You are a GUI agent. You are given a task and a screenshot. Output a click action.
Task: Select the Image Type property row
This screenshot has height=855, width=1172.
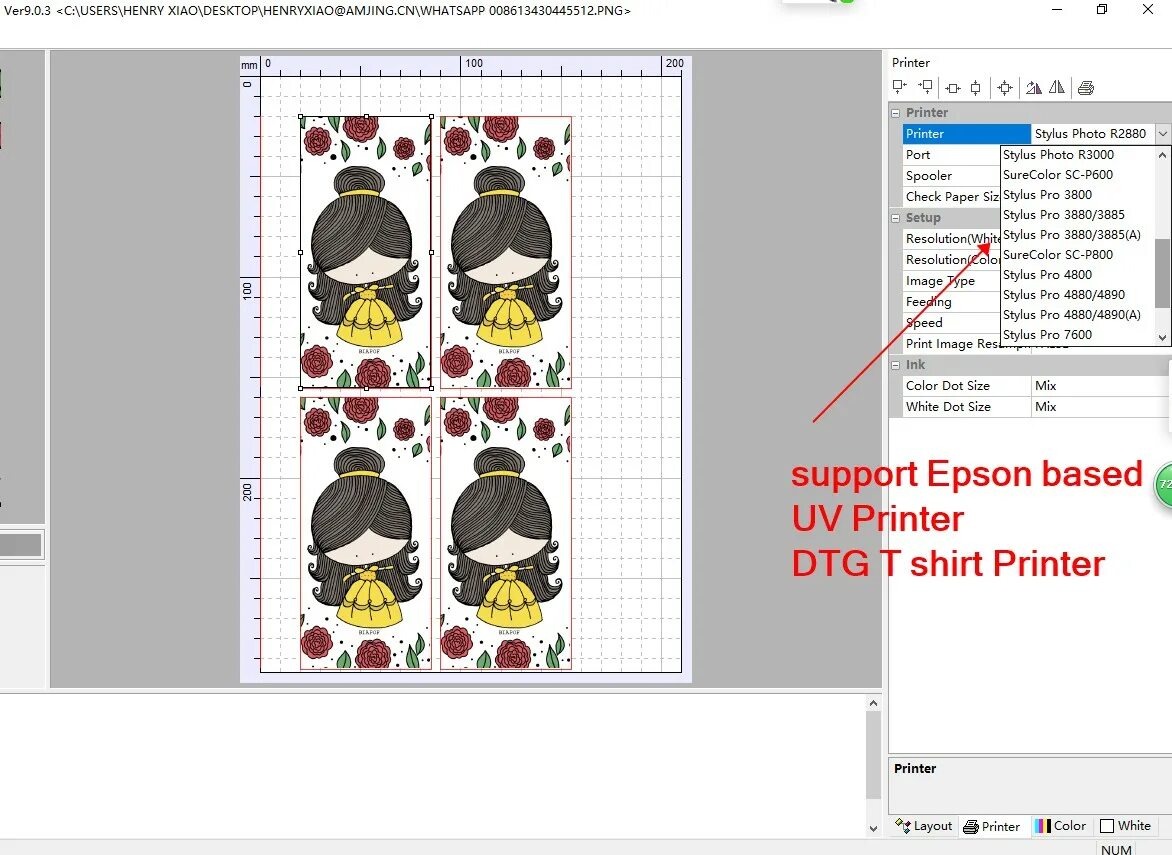pos(952,281)
